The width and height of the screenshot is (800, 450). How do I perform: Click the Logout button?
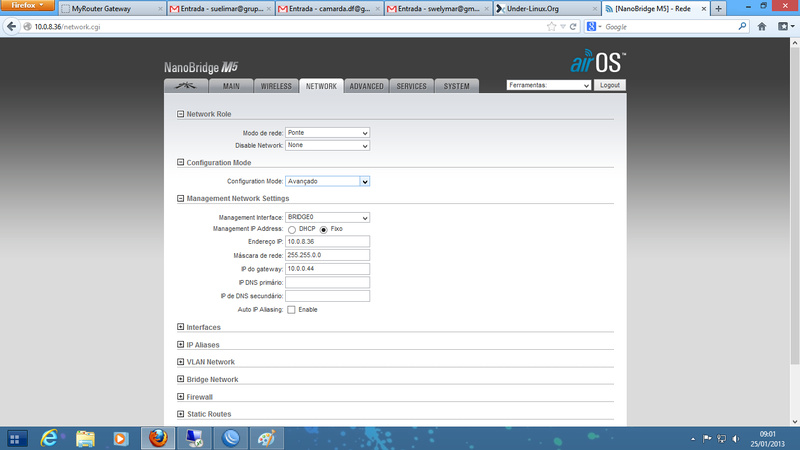point(610,85)
